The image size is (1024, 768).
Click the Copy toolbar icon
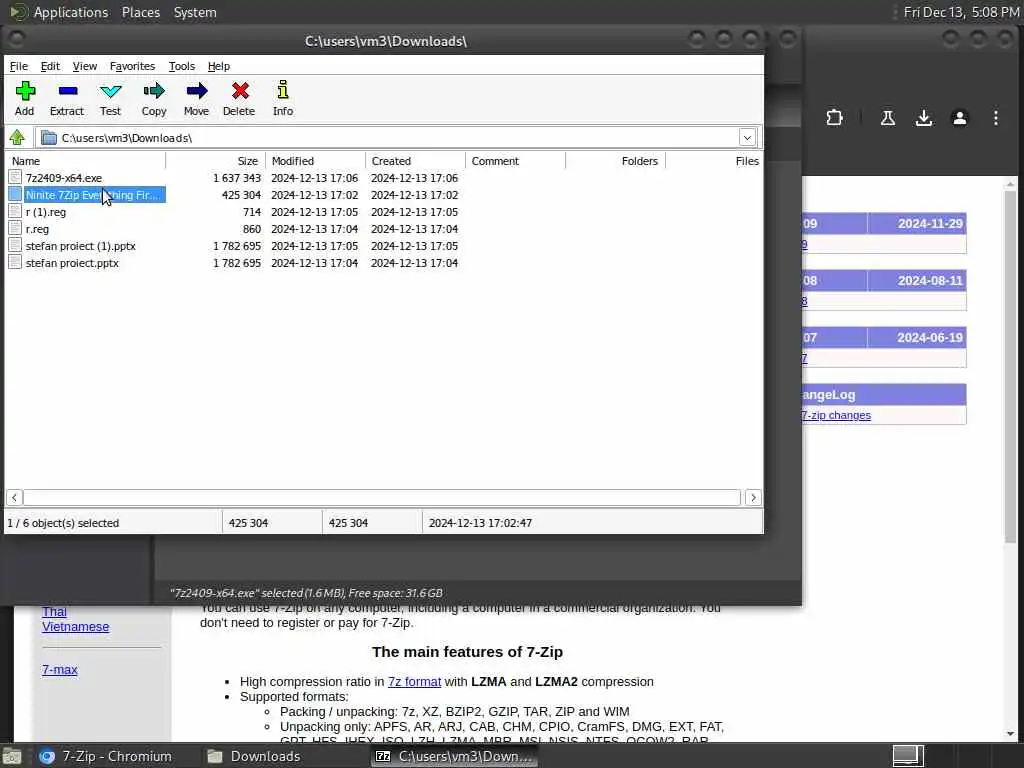tap(154, 91)
